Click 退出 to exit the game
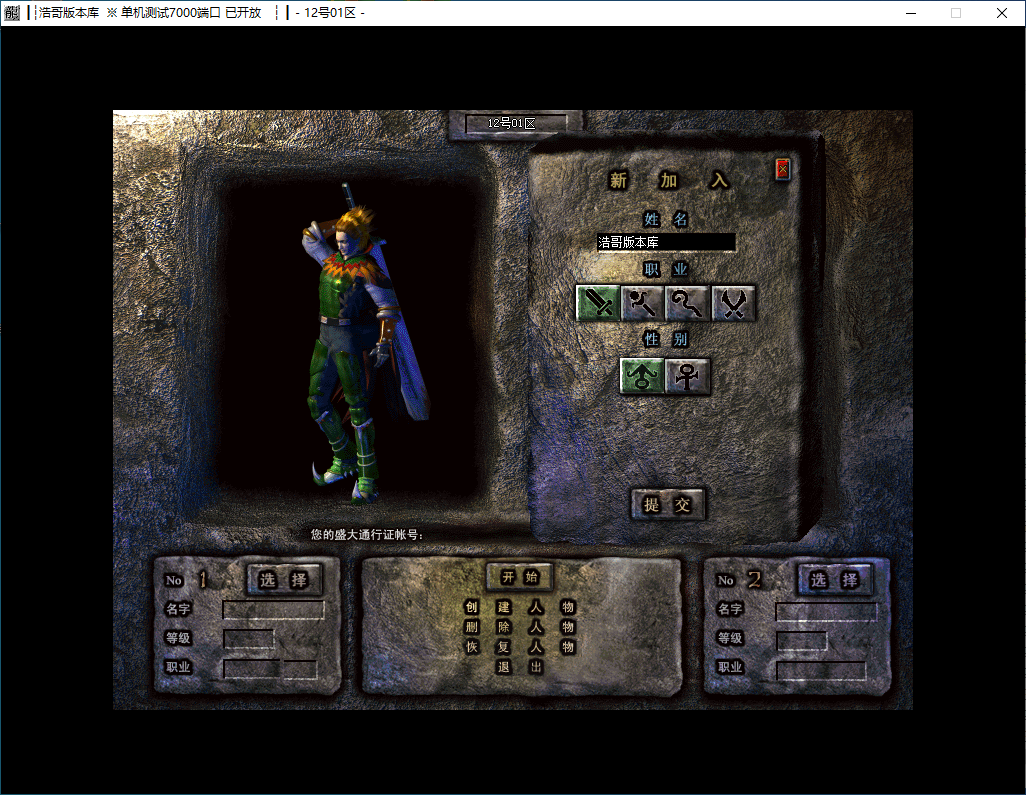Viewport: 1026px width, 795px height. tap(519, 667)
